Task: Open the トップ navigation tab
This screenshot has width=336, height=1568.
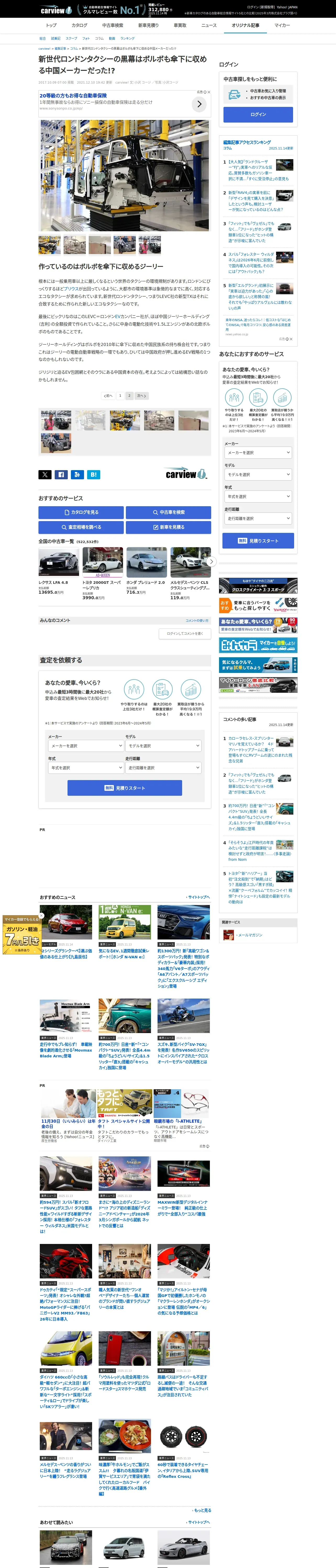Action: coord(51,26)
